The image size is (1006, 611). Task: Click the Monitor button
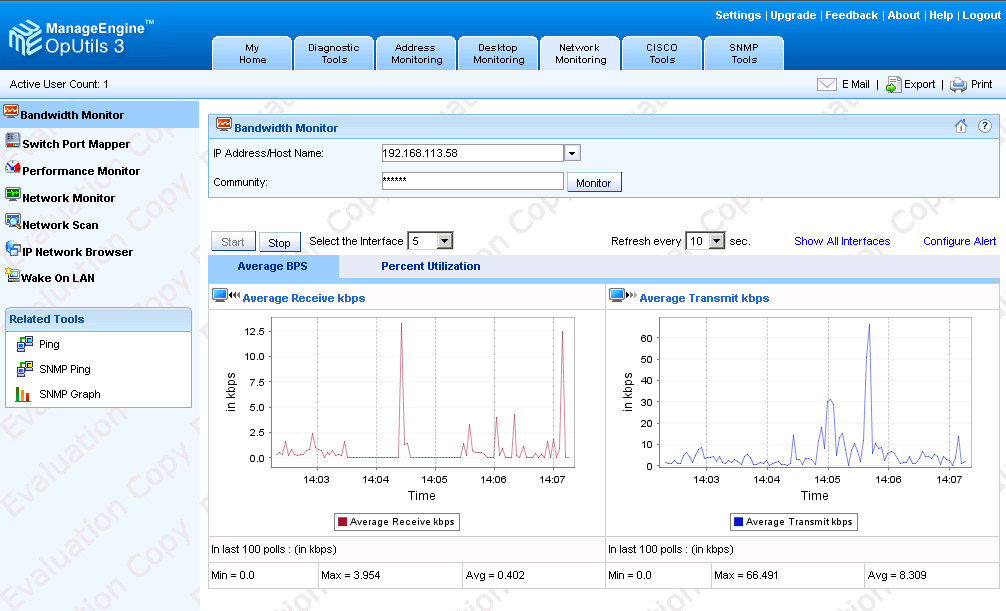pos(594,183)
